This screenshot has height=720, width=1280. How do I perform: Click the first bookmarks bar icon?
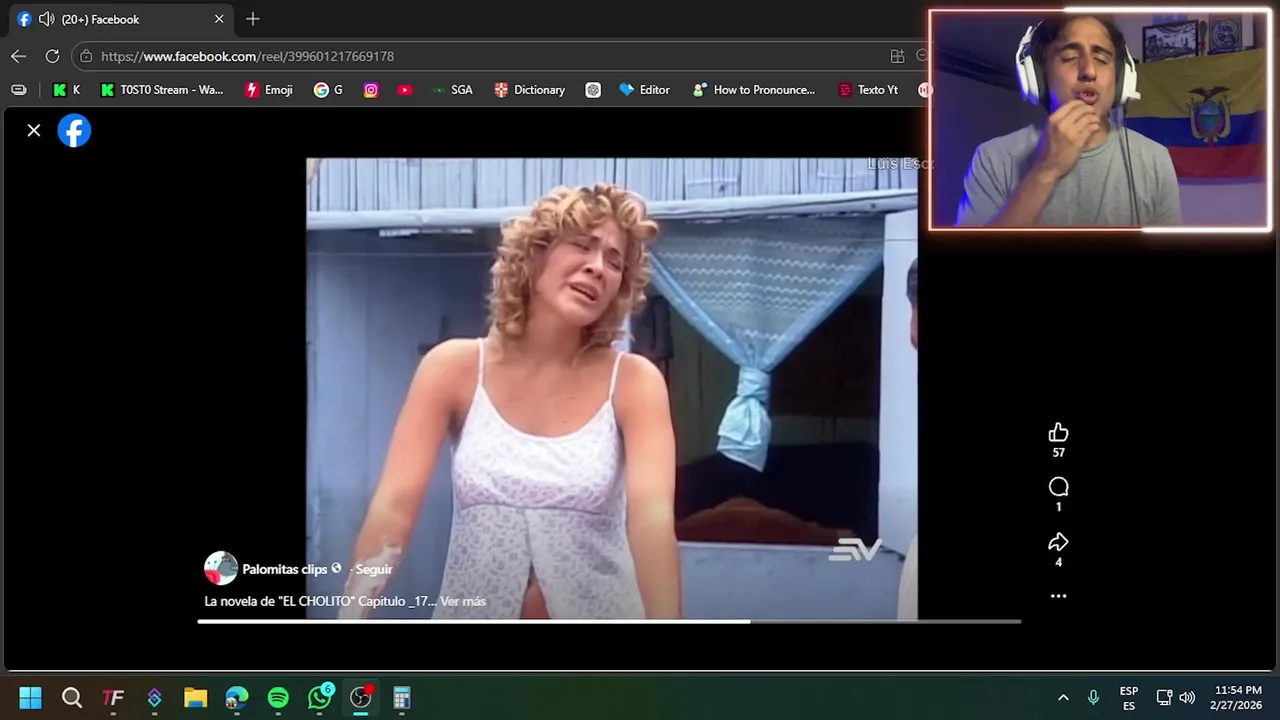[x=18, y=89]
